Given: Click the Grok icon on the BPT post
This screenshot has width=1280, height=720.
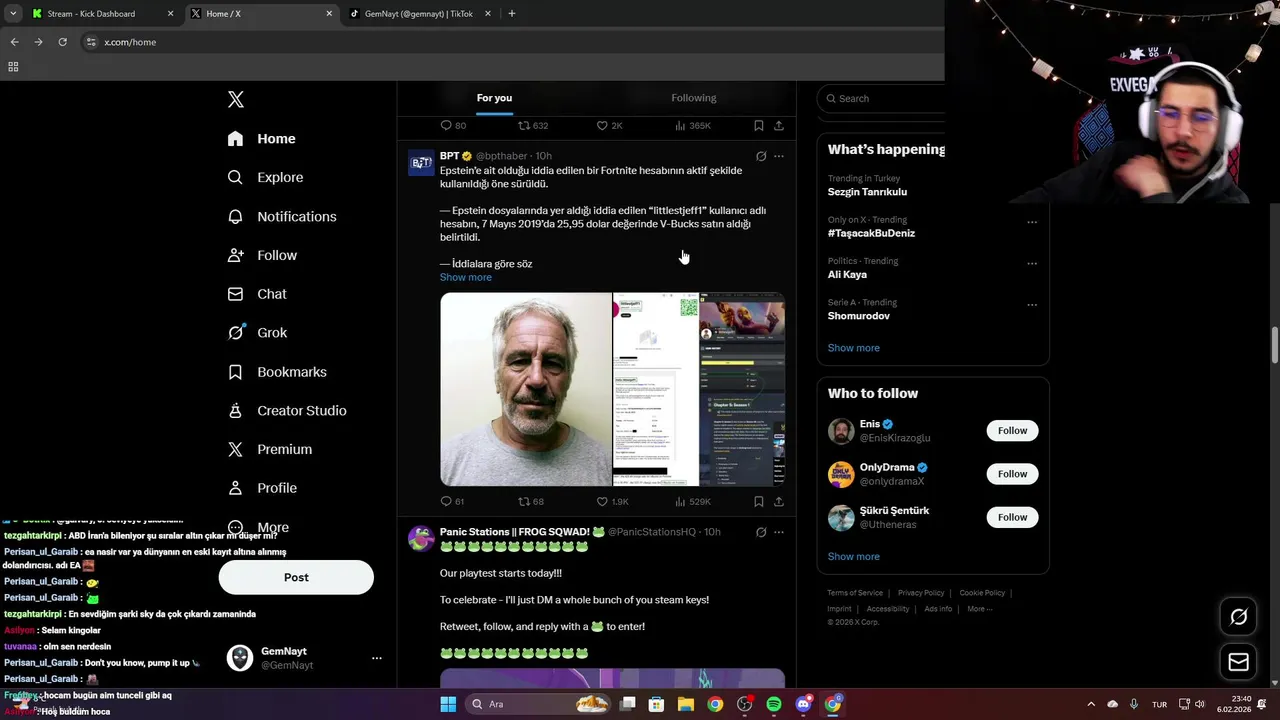Looking at the screenshot, I should tap(761, 156).
